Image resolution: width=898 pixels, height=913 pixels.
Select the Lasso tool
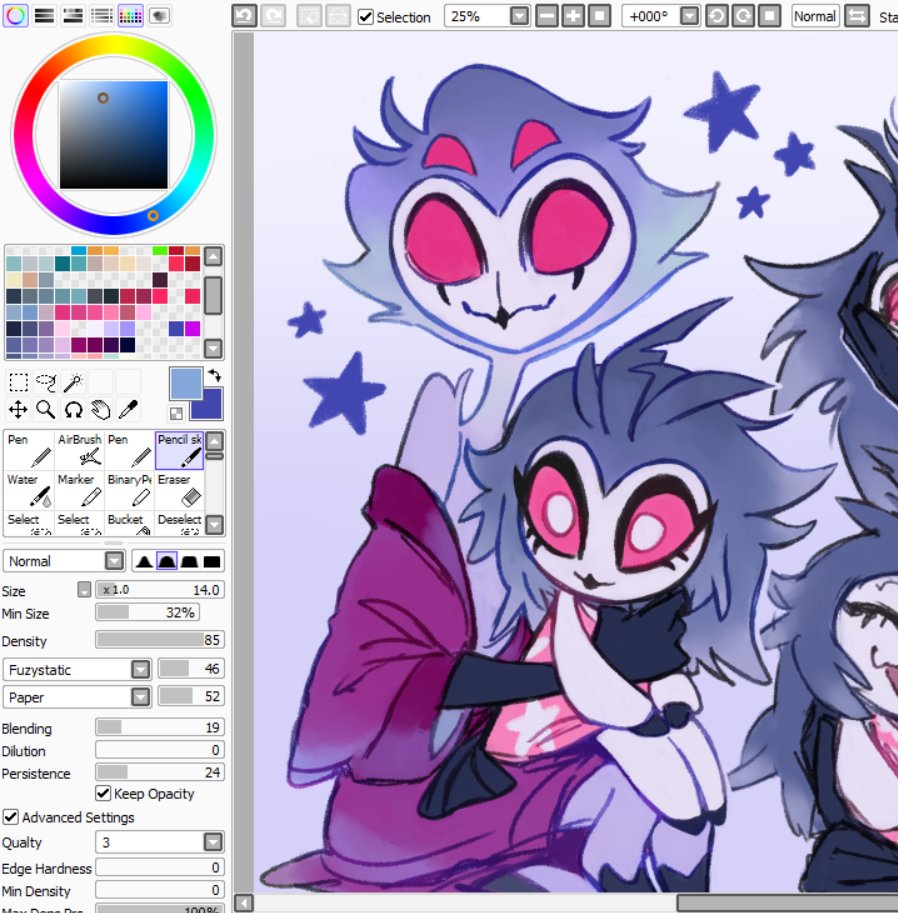pyautogui.click(x=45, y=382)
